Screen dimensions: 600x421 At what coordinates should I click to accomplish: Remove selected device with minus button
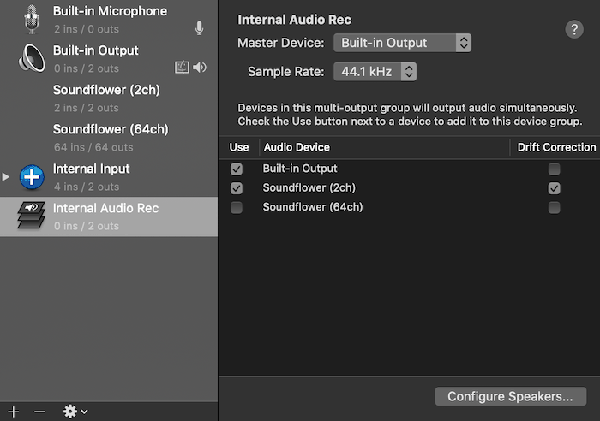(39, 412)
